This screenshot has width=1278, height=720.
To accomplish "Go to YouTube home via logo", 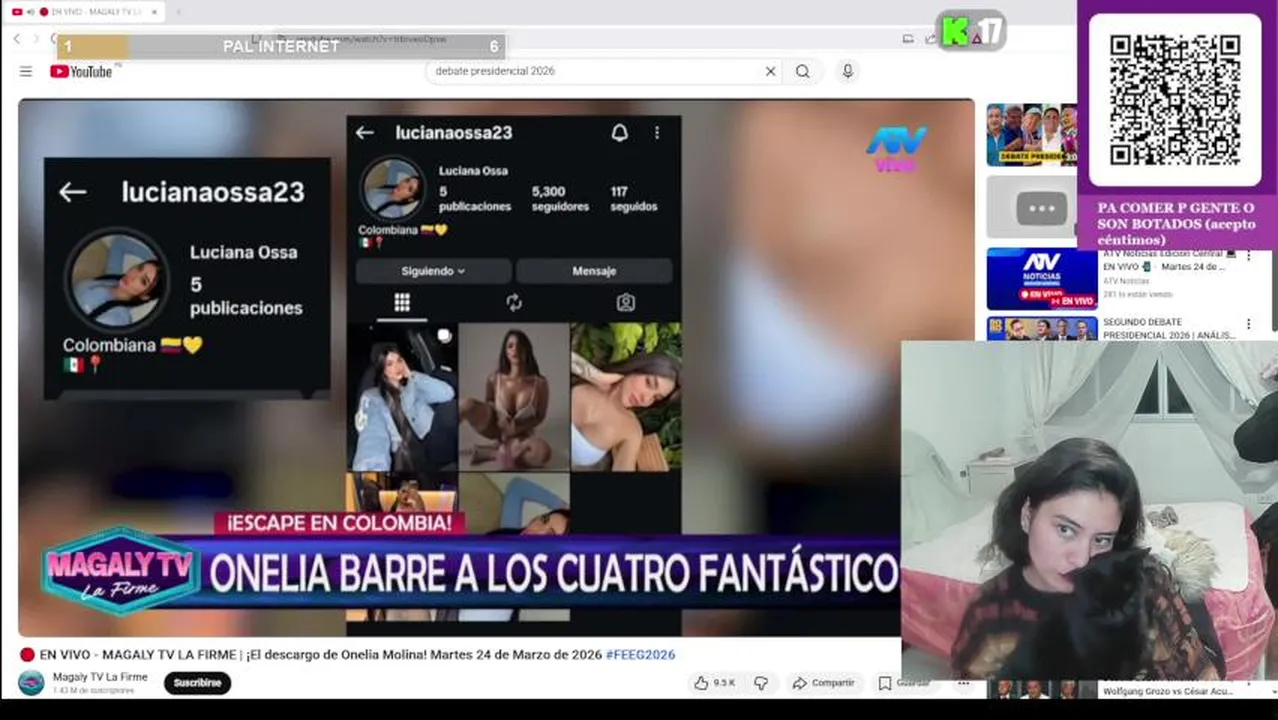I will (82, 71).
